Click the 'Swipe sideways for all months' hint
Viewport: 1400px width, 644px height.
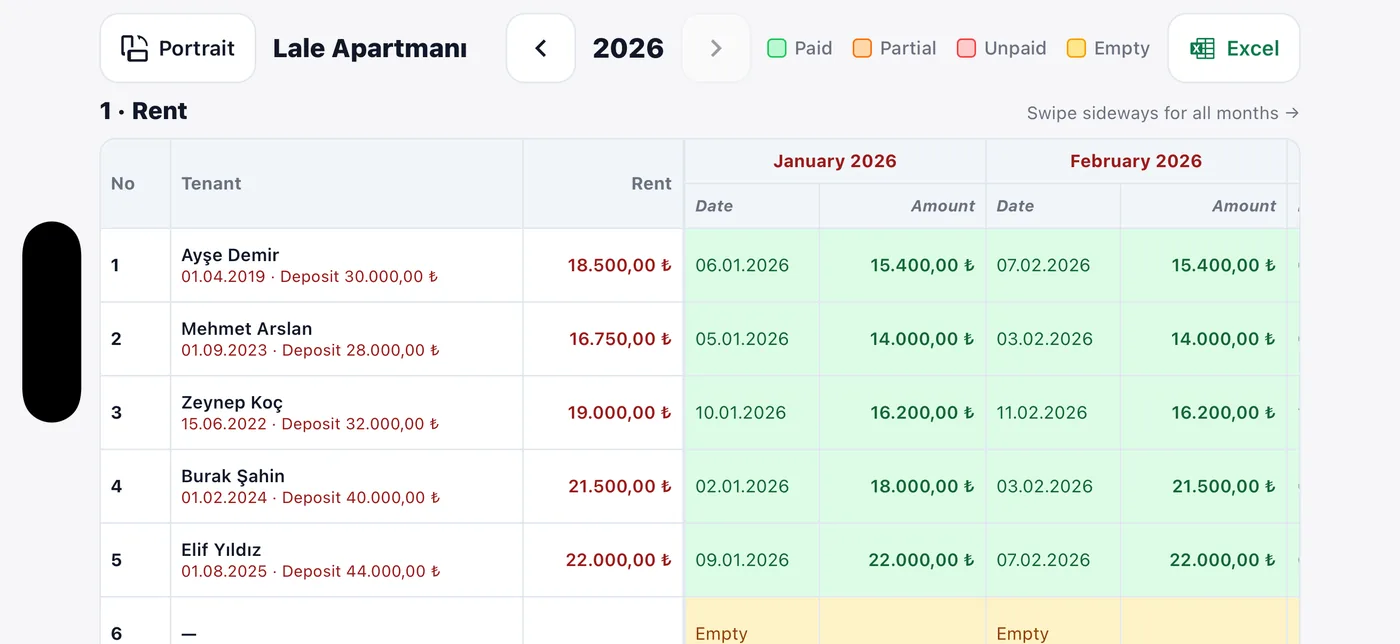(x=1163, y=113)
